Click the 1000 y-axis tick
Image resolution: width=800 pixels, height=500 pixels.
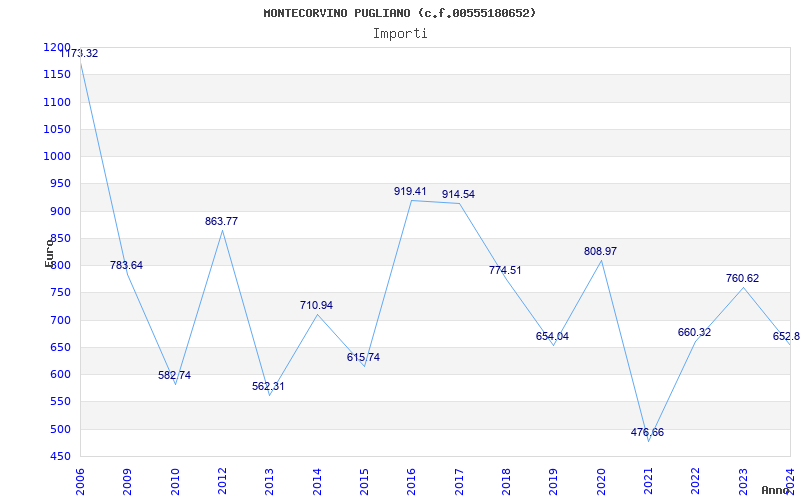point(57,156)
